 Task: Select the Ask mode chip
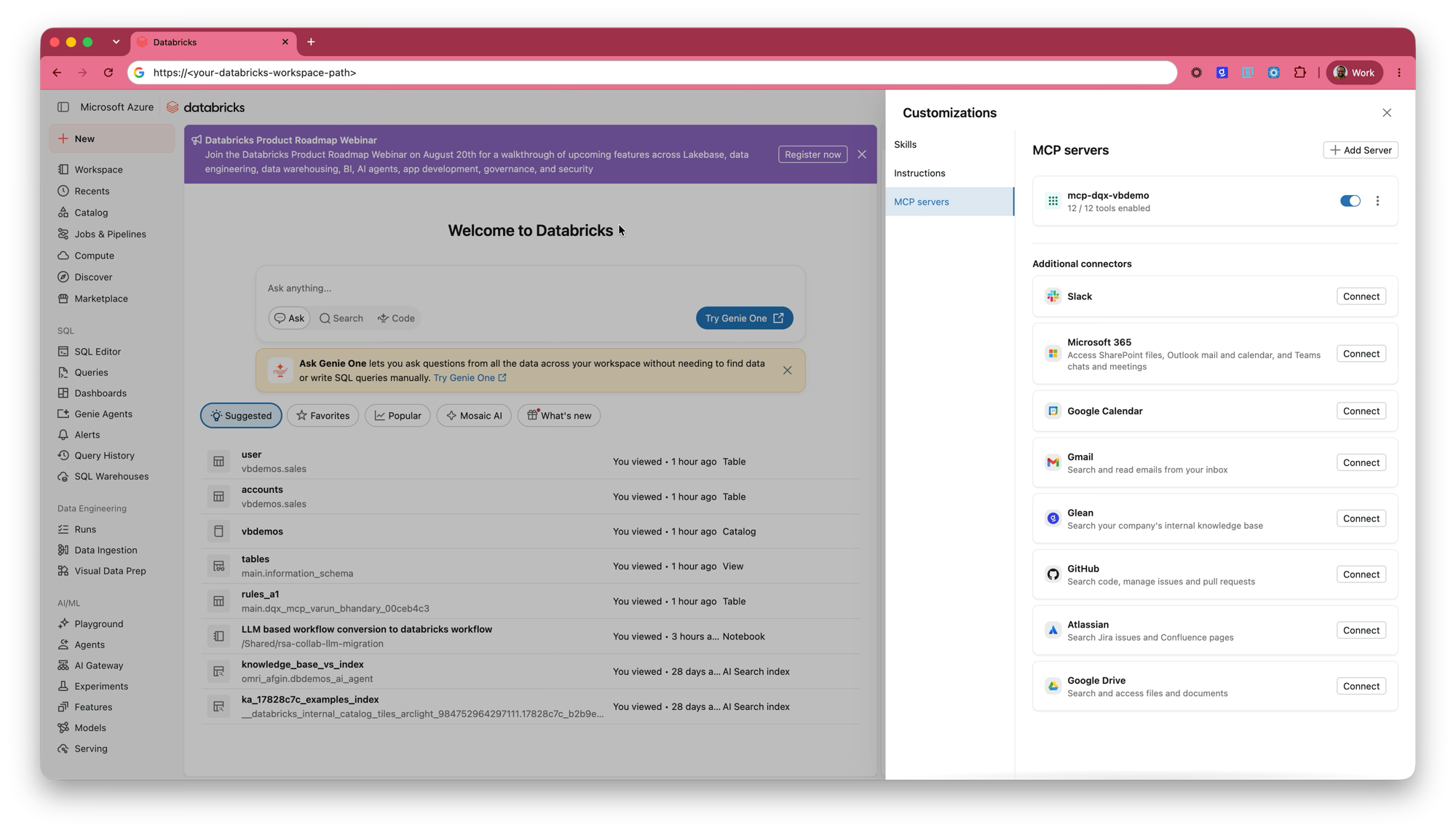point(289,318)
